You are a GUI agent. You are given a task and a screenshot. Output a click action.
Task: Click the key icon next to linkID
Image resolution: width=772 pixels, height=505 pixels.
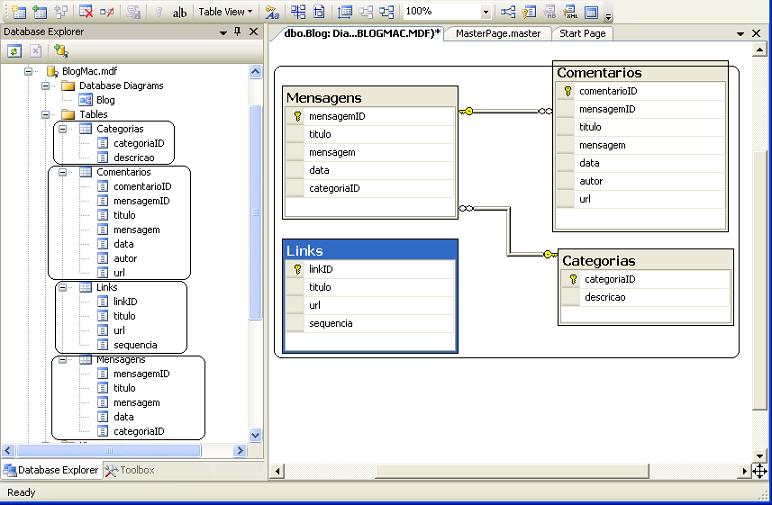pyautogui.click(x=297, y=270)
